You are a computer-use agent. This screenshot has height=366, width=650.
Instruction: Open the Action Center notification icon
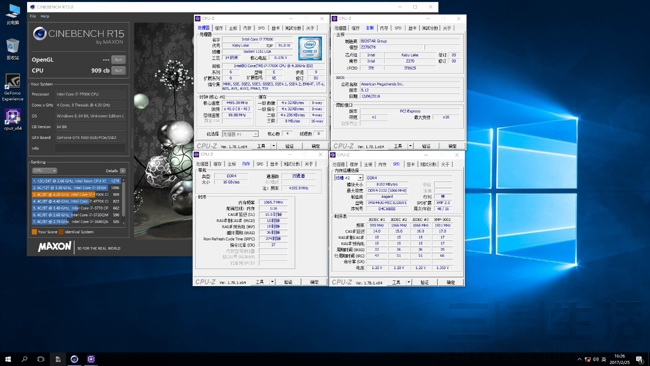point(640,359)
